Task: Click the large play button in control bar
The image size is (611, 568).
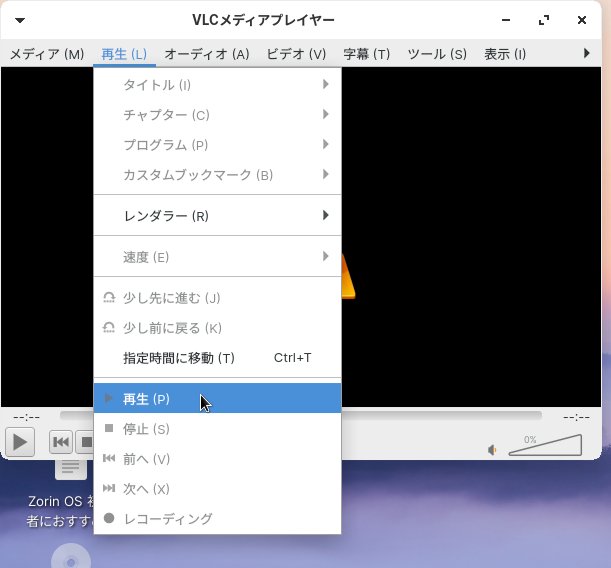Action: coord(20,442)
